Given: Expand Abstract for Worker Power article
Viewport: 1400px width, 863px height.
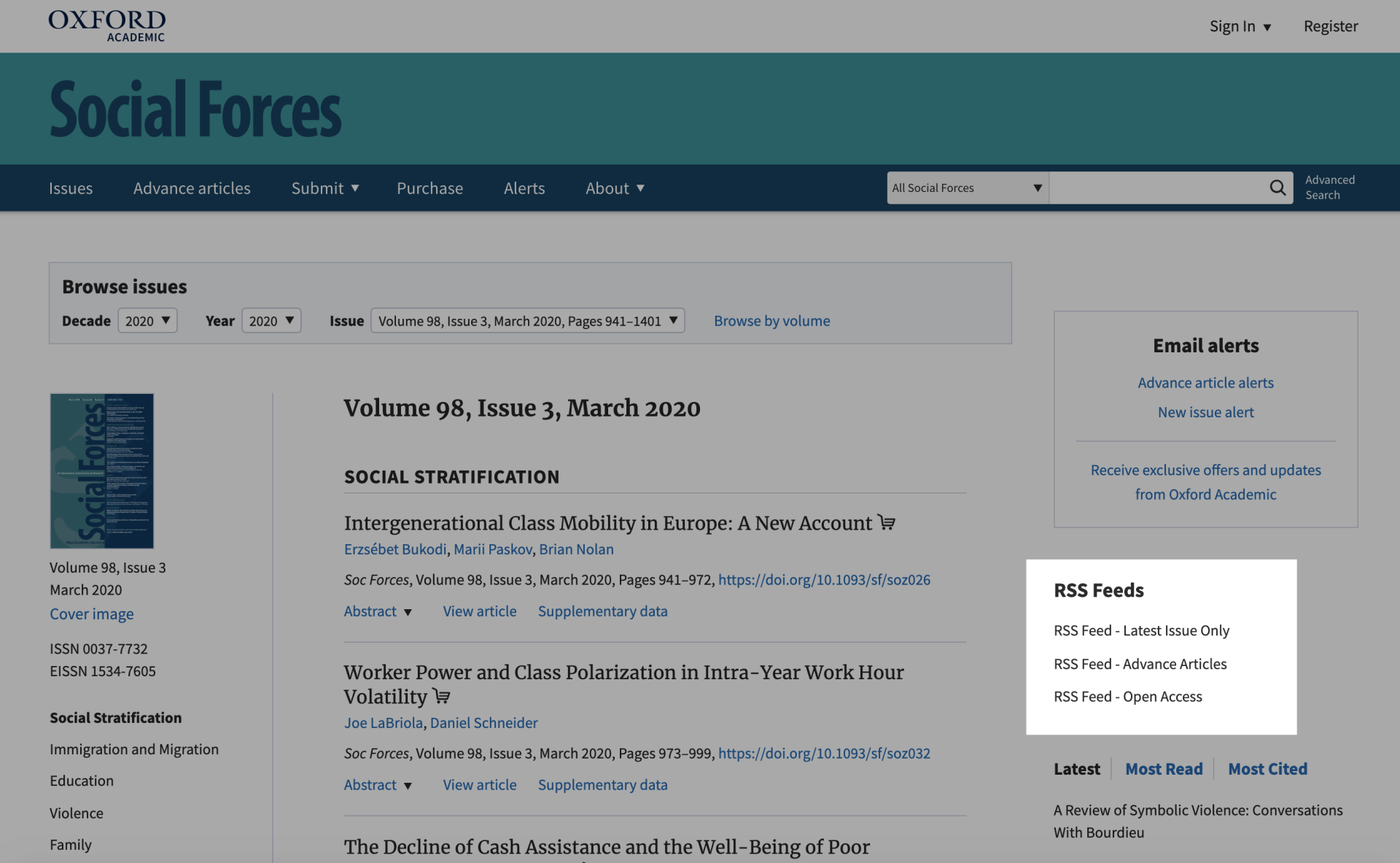Looking at the screenshot, I should click(x=378, y=785).
